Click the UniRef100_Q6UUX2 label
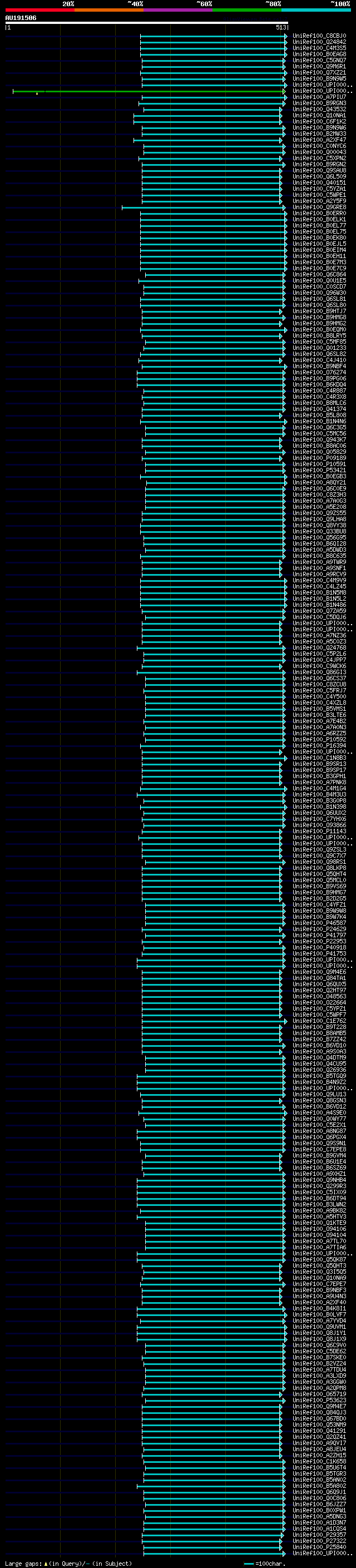The width and height of the screenshot is (356, 1568). tap(319, 813)
